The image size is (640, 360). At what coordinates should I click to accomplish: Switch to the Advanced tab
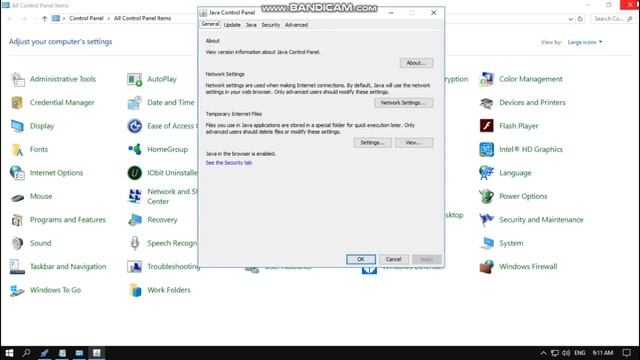[296, 25]
